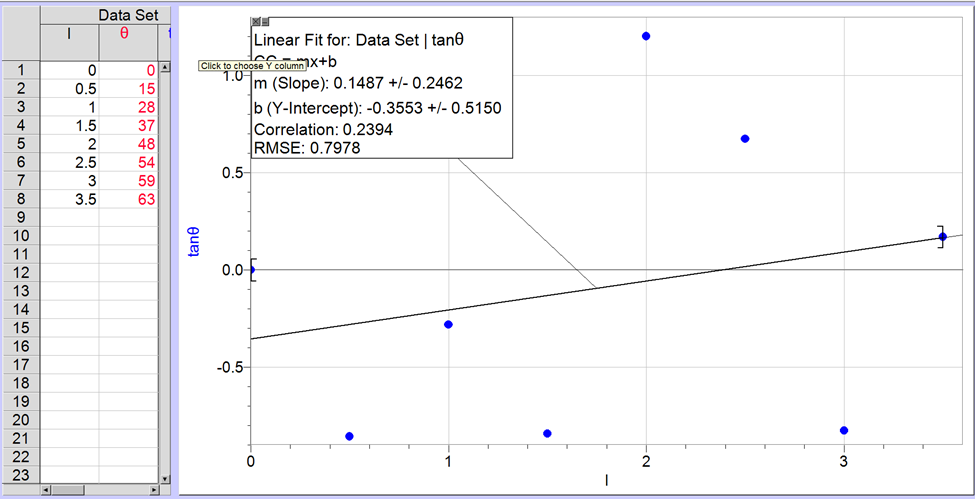
Task: Click the data point at l = 3
Action: click(x=844, y=431)
